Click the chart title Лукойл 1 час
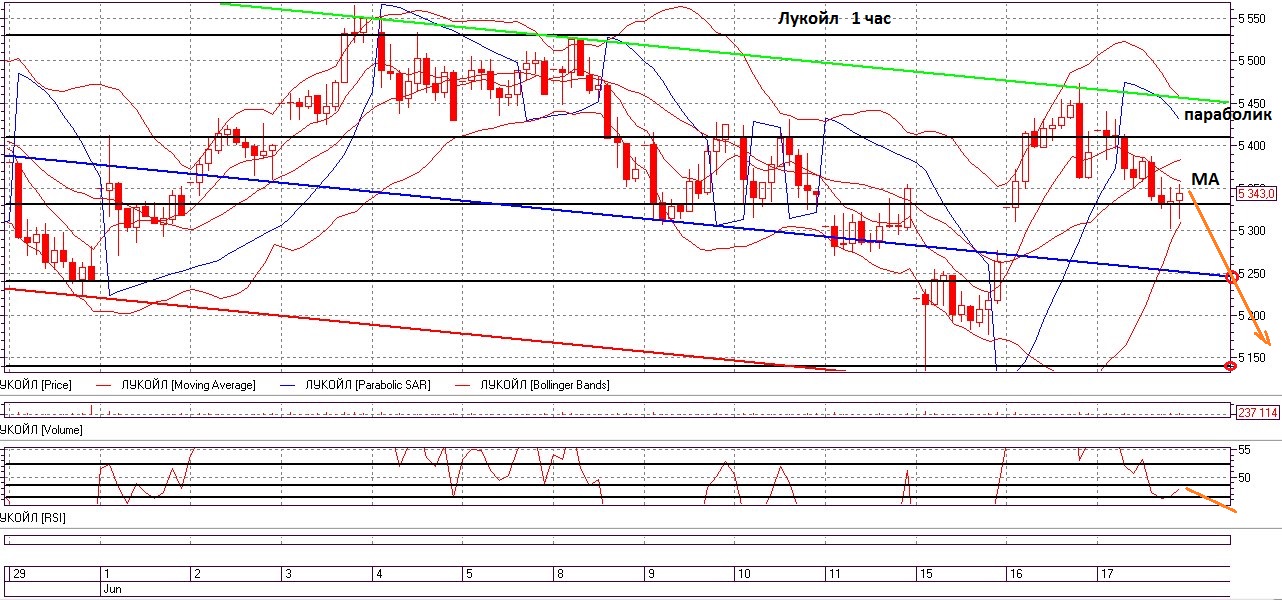 click(x=834, y=19)
